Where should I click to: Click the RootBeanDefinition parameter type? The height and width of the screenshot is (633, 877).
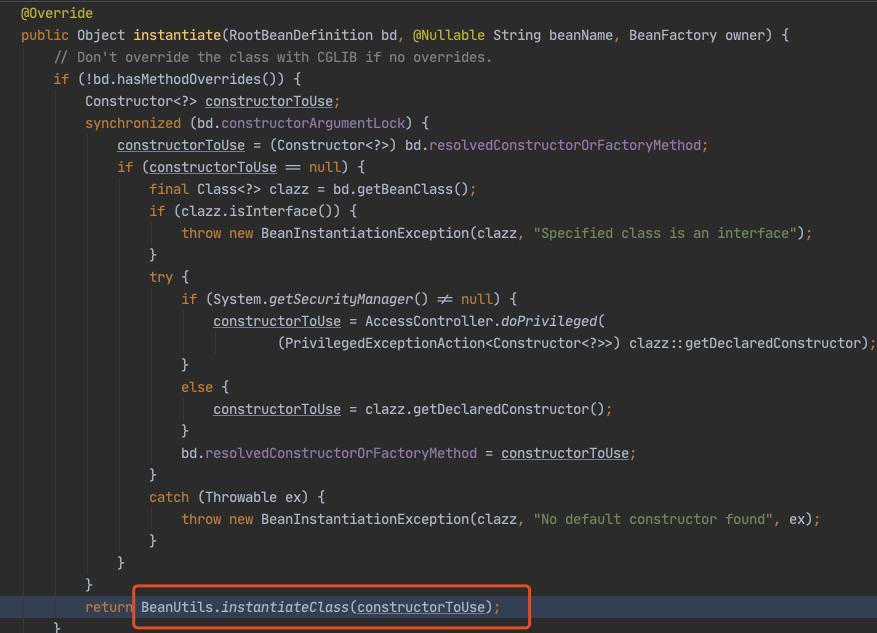[301, 35]
